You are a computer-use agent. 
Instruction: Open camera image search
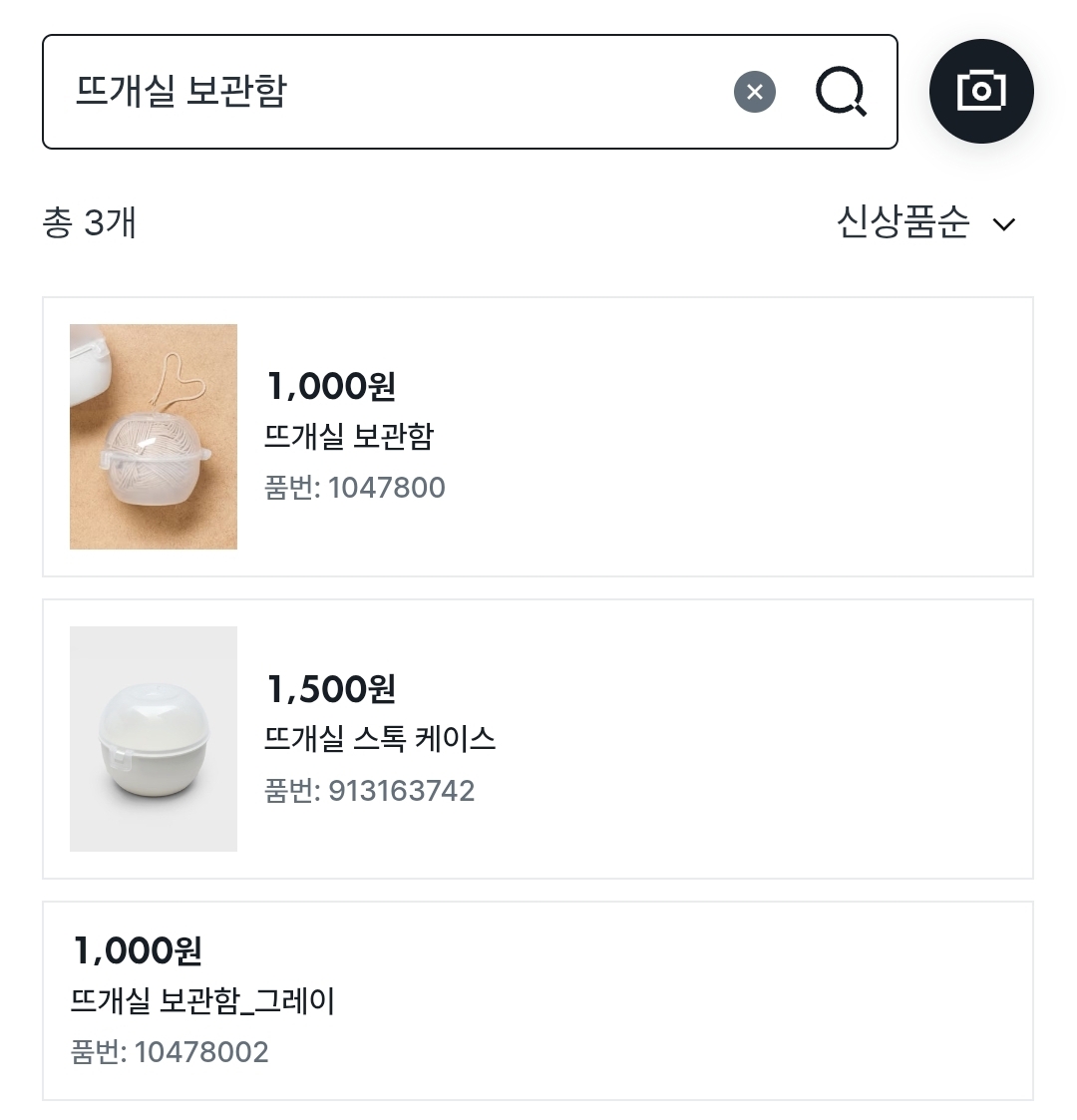981,91
